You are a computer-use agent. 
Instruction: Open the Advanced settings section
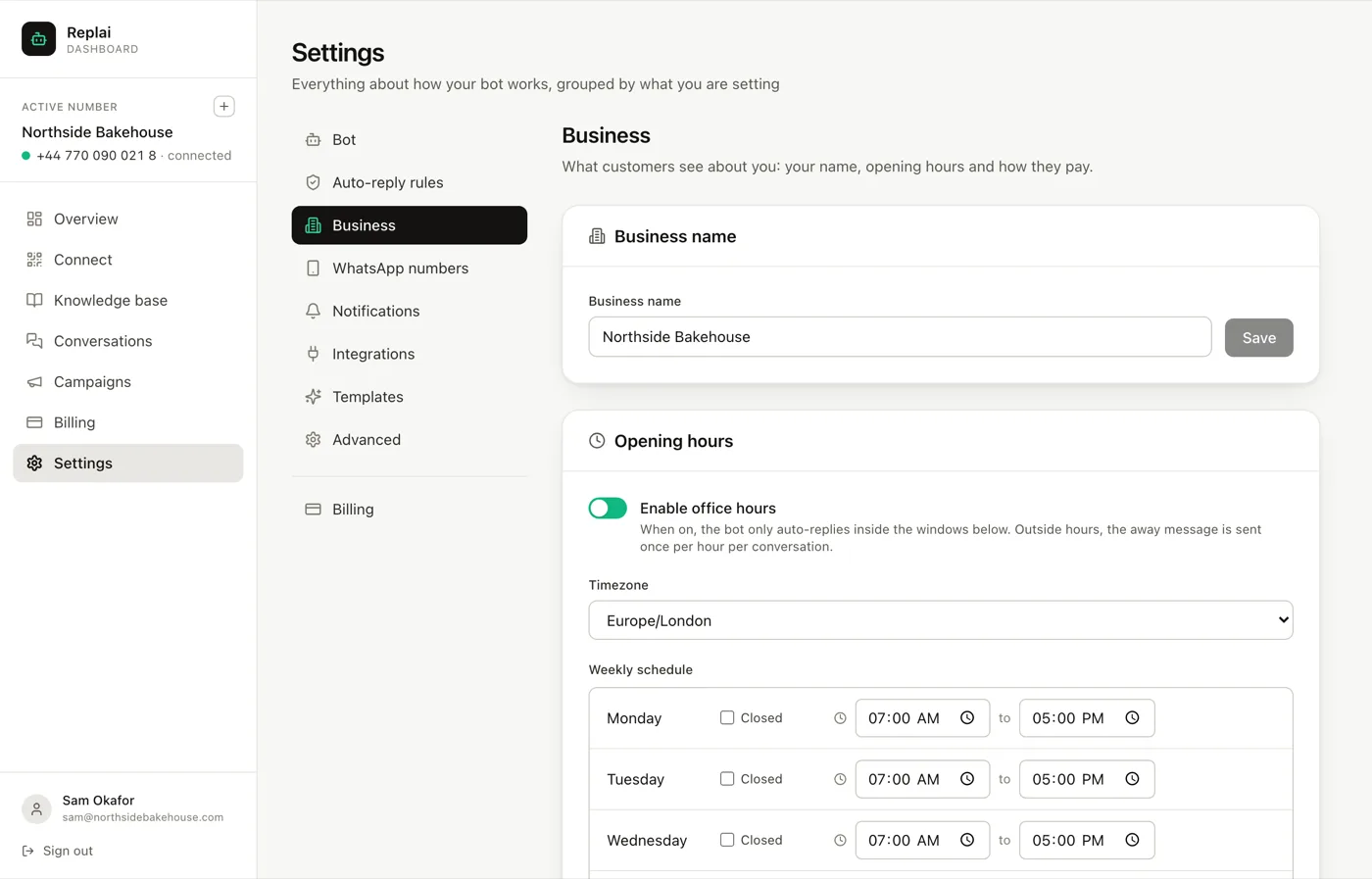(x=410, y=440)
